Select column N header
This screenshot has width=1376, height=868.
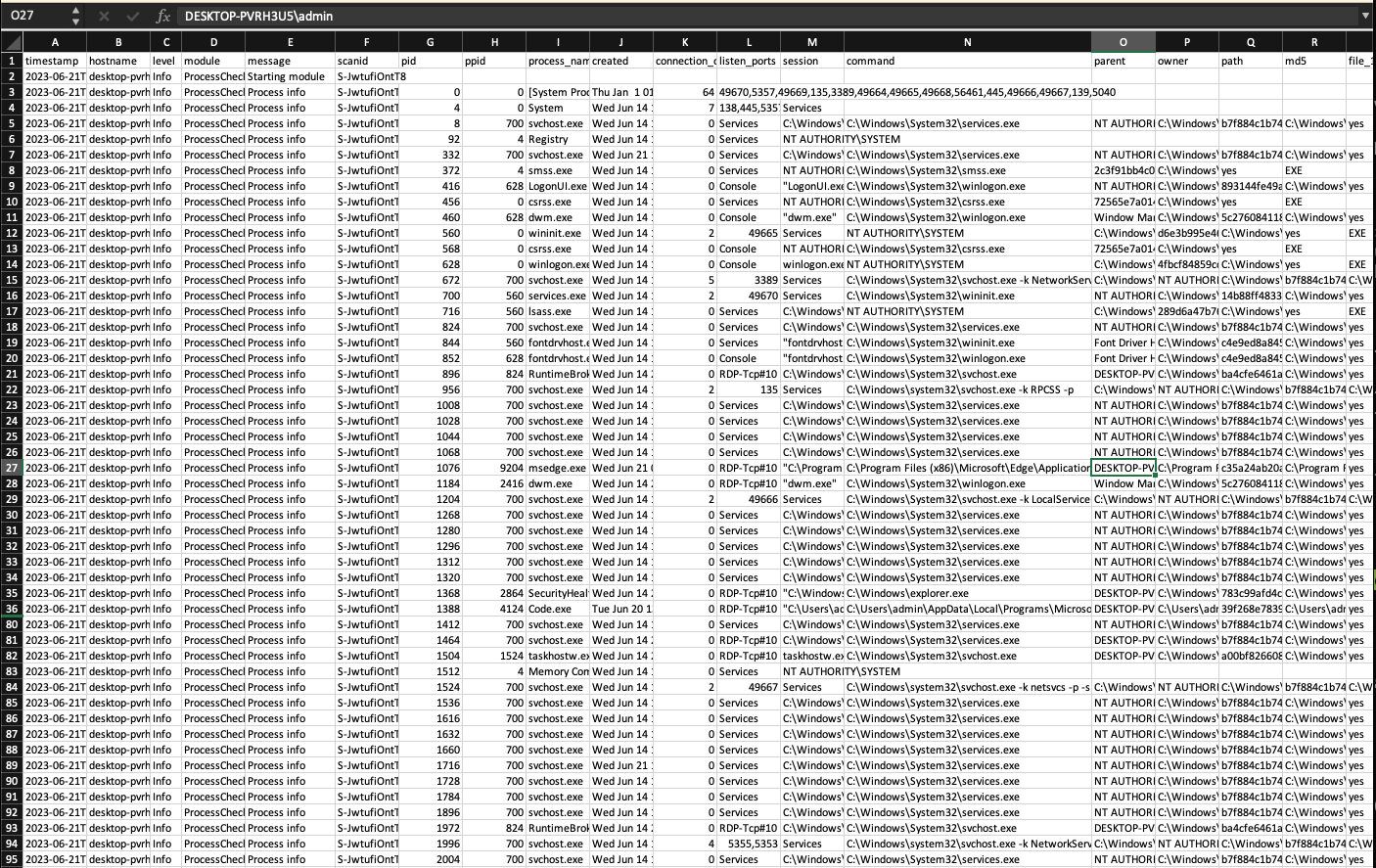[967, 42]
